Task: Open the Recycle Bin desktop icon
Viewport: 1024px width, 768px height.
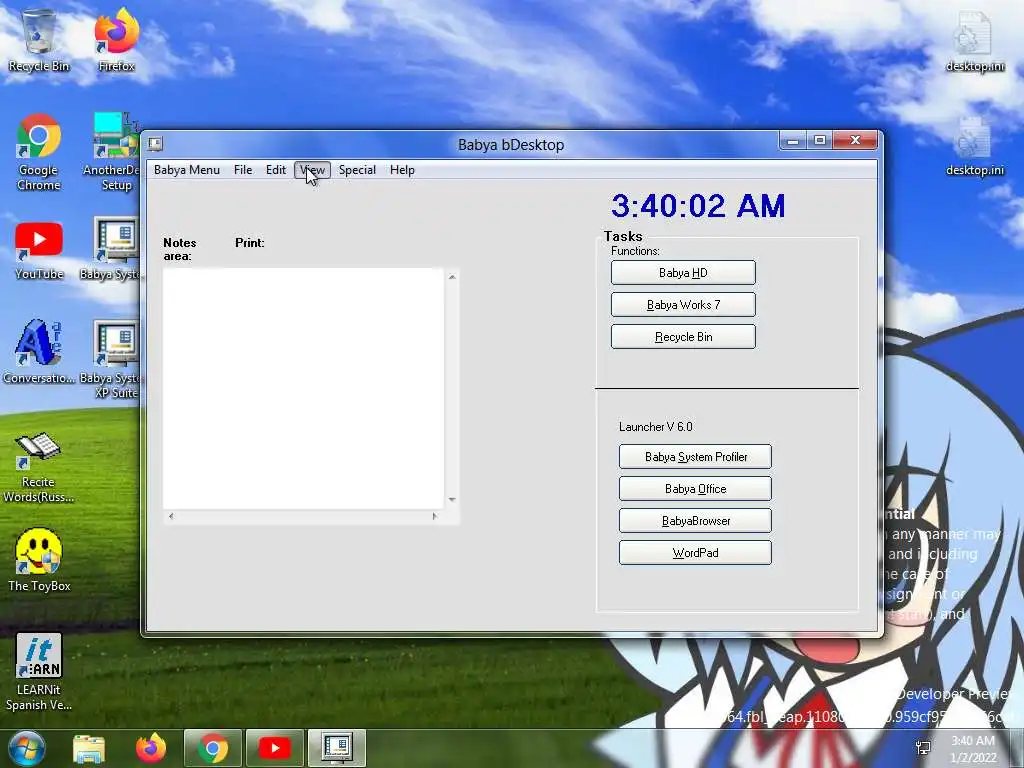Action: [x=39, y=39]
